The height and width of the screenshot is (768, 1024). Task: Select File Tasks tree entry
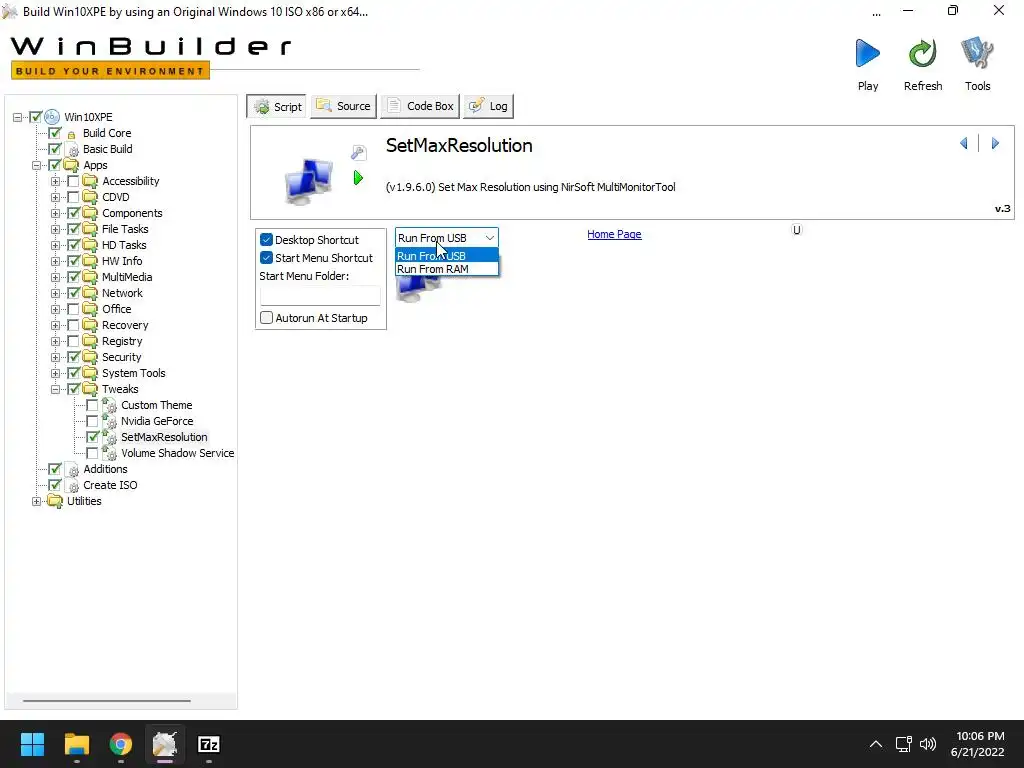125,229
